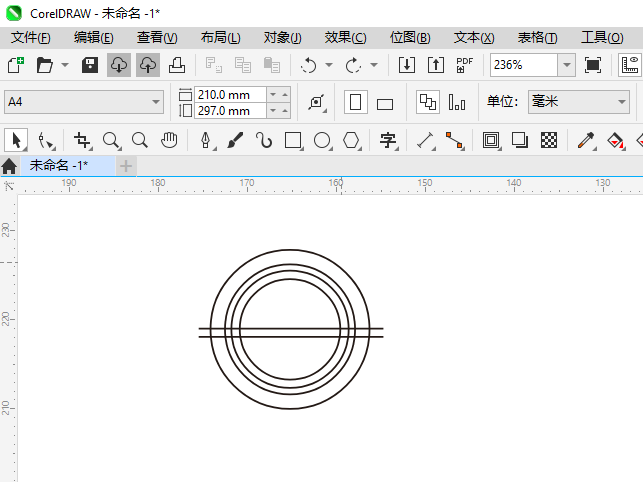Select the Rectangle tool
643x482 pixels.
click(293, 140)
